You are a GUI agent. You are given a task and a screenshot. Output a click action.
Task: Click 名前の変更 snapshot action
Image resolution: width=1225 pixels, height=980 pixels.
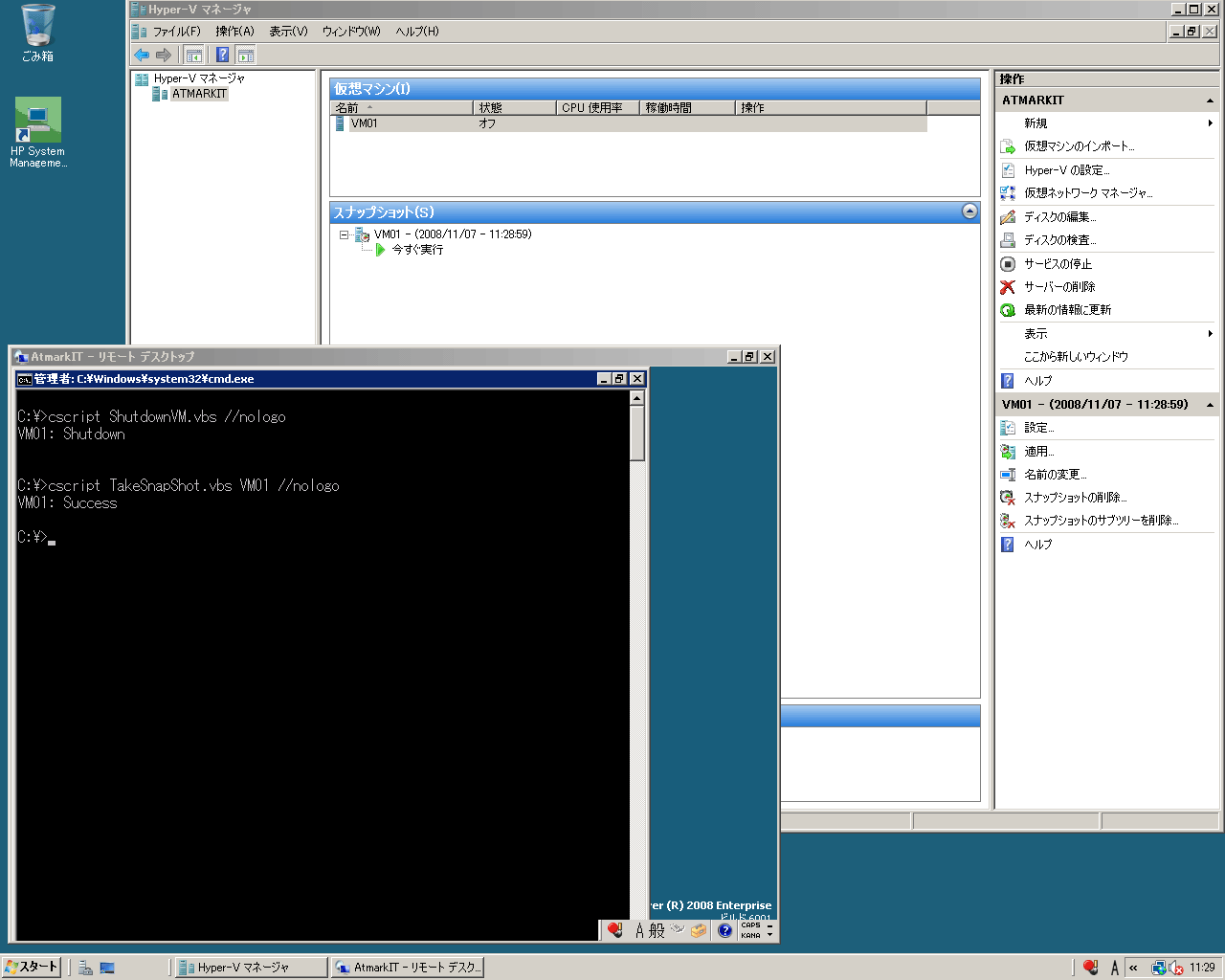[1055, 475]
